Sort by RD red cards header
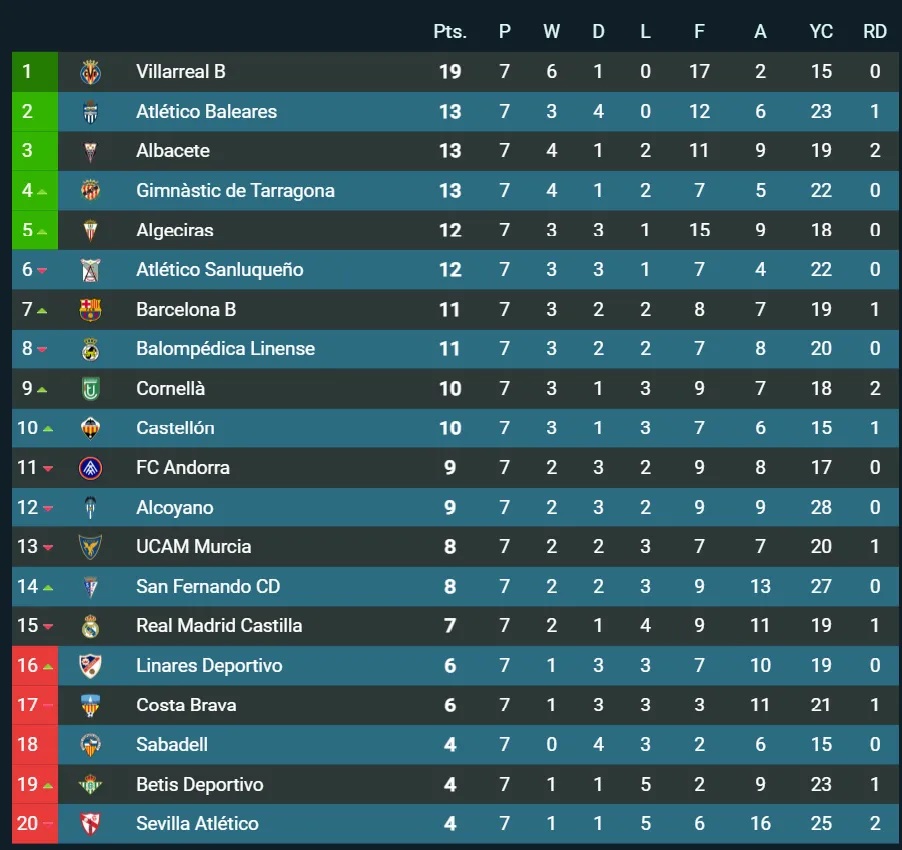Viewport: 902px width, 850px height. click(x=875, y=32)
